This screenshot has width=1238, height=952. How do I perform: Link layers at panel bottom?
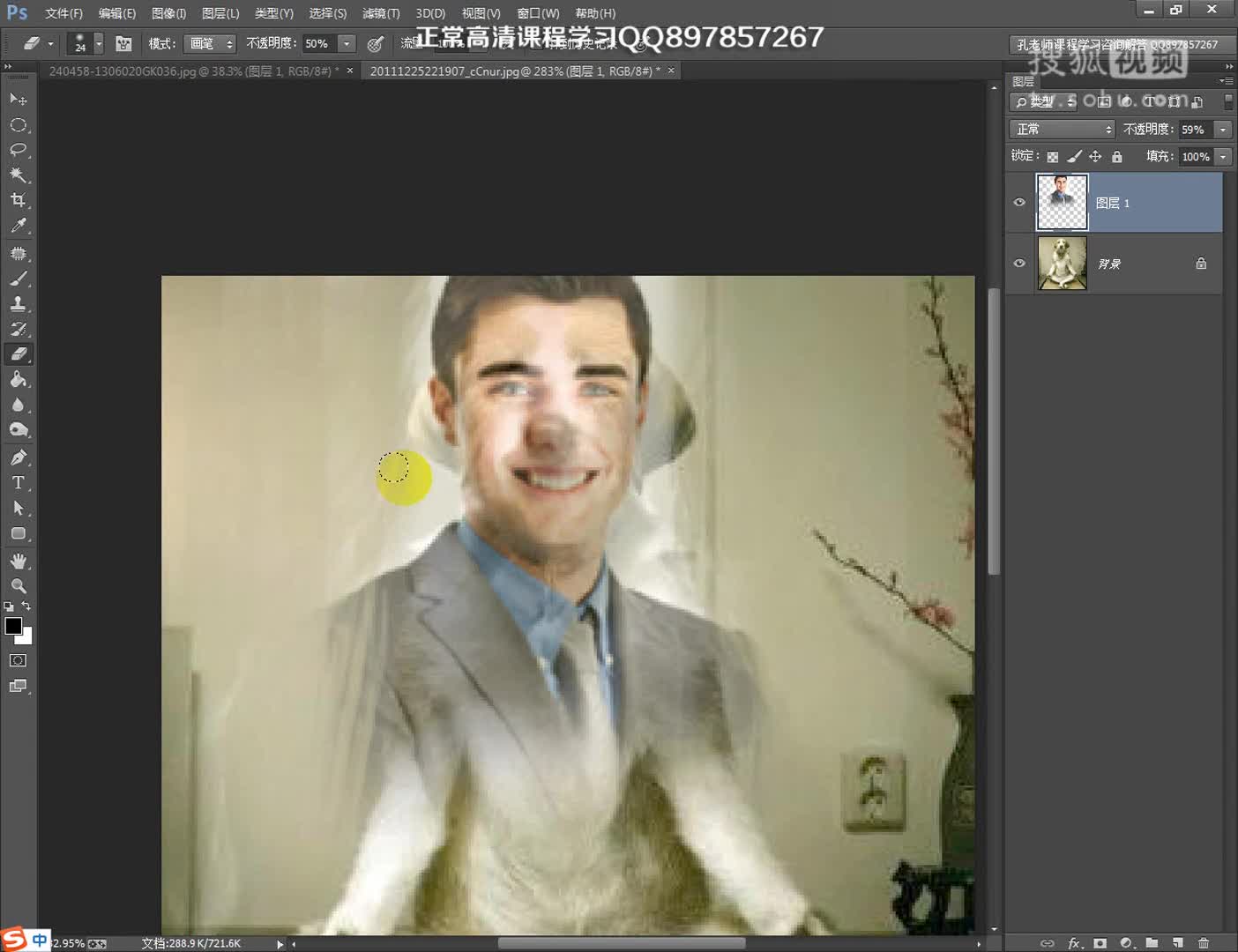(1047, 942)
